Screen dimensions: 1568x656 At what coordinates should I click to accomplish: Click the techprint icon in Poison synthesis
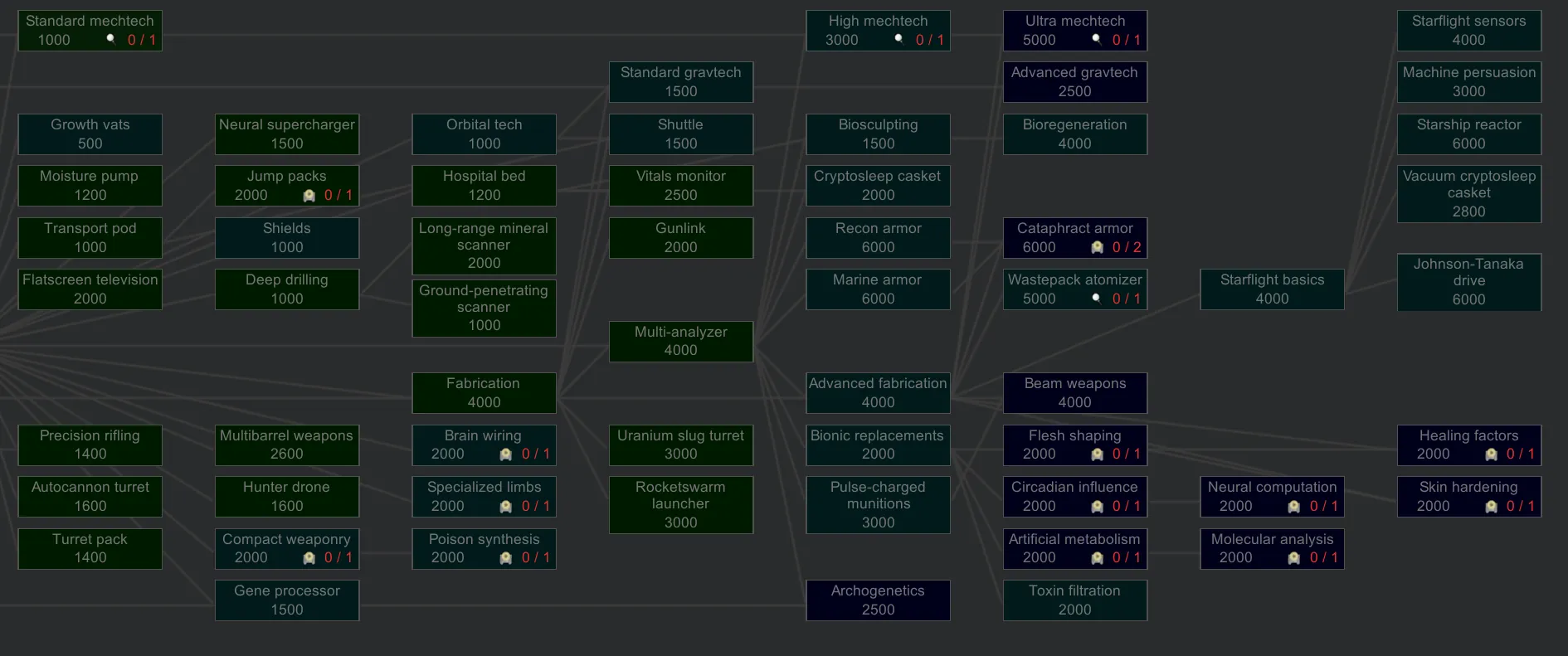(x=505, y=558)
